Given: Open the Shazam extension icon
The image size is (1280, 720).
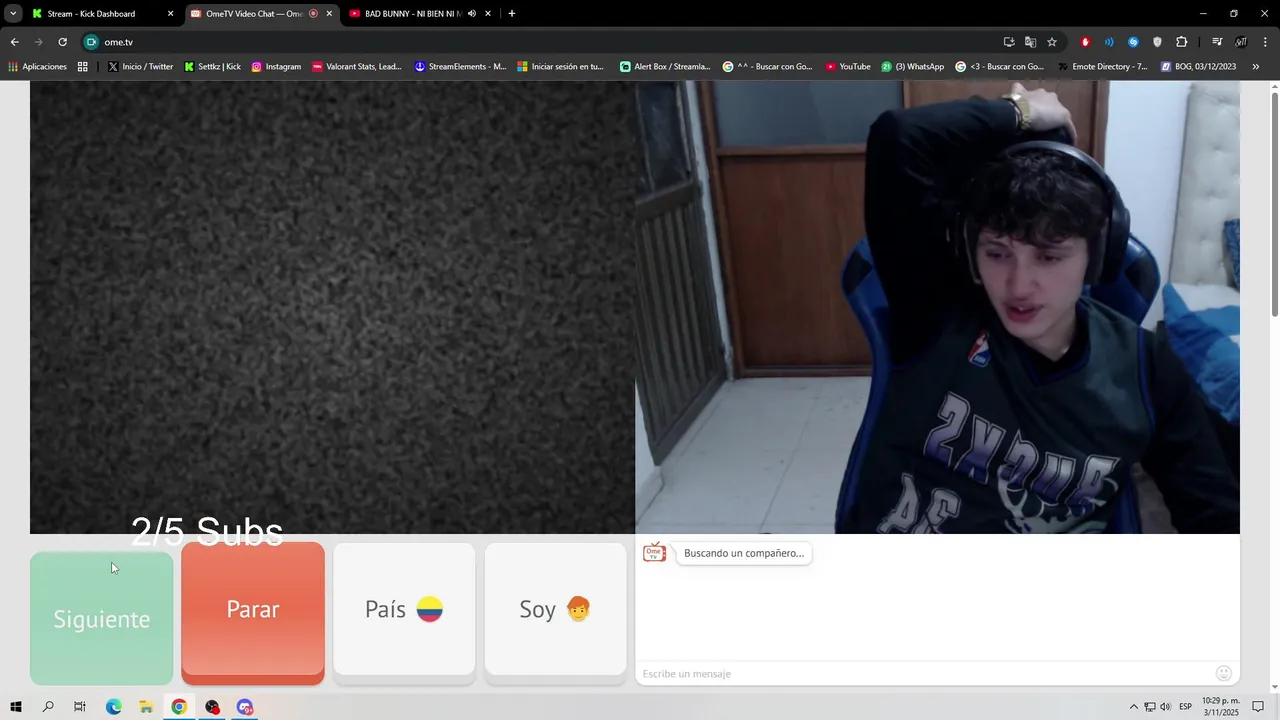Looking at the screenshot, I should pyautogui.click(x=1133, y=42).
